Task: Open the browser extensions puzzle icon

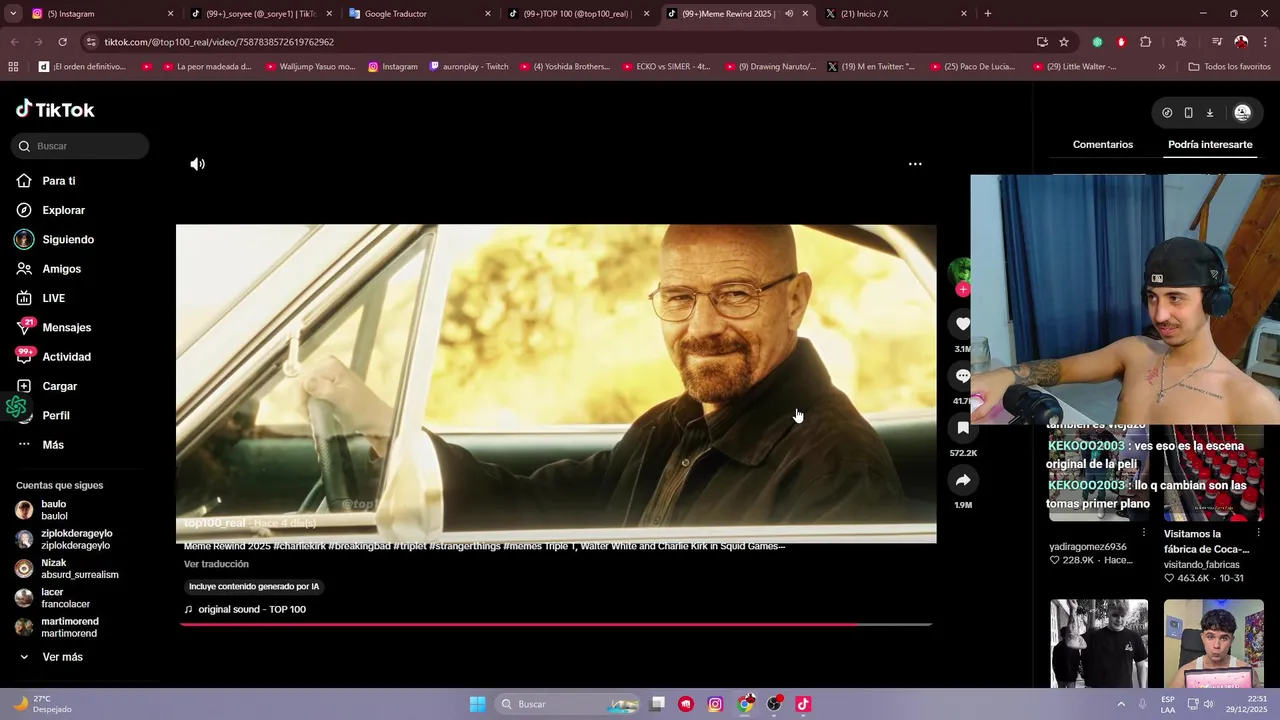Action: [x=1146, y=42]
